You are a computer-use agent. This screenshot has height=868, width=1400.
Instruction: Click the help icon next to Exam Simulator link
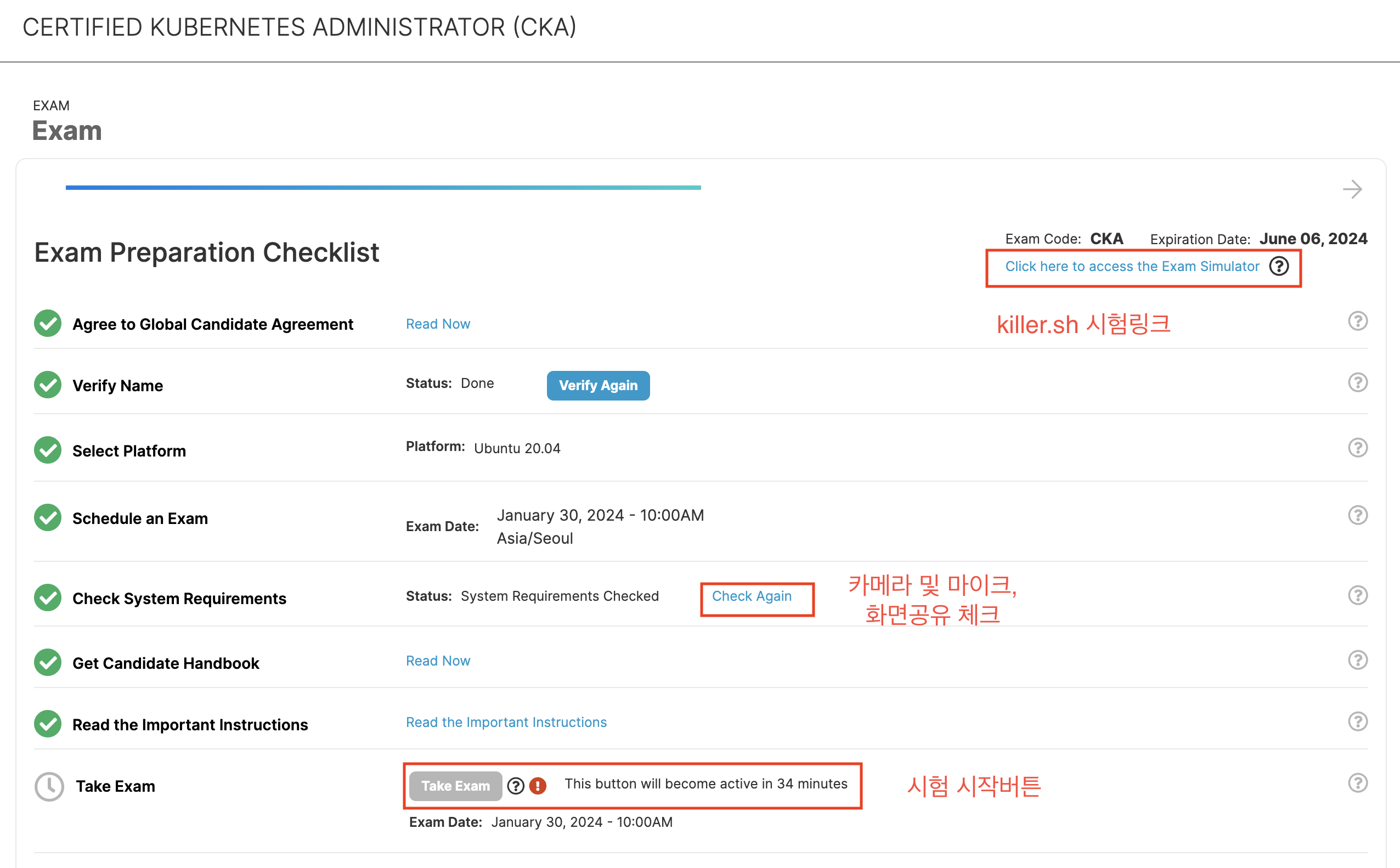1279,266
